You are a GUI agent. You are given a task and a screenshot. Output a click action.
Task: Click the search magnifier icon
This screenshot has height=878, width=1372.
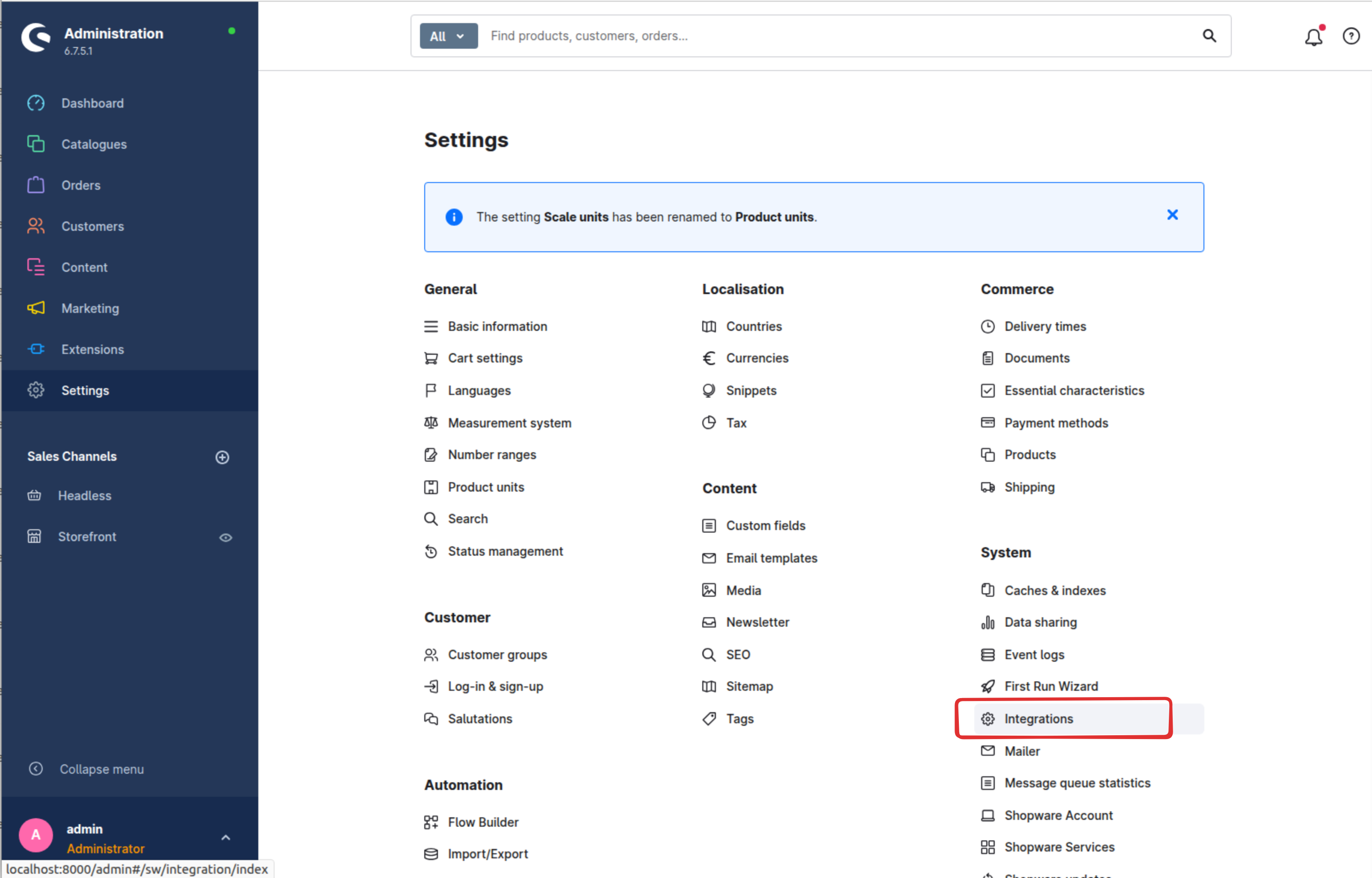(1209, 36)
